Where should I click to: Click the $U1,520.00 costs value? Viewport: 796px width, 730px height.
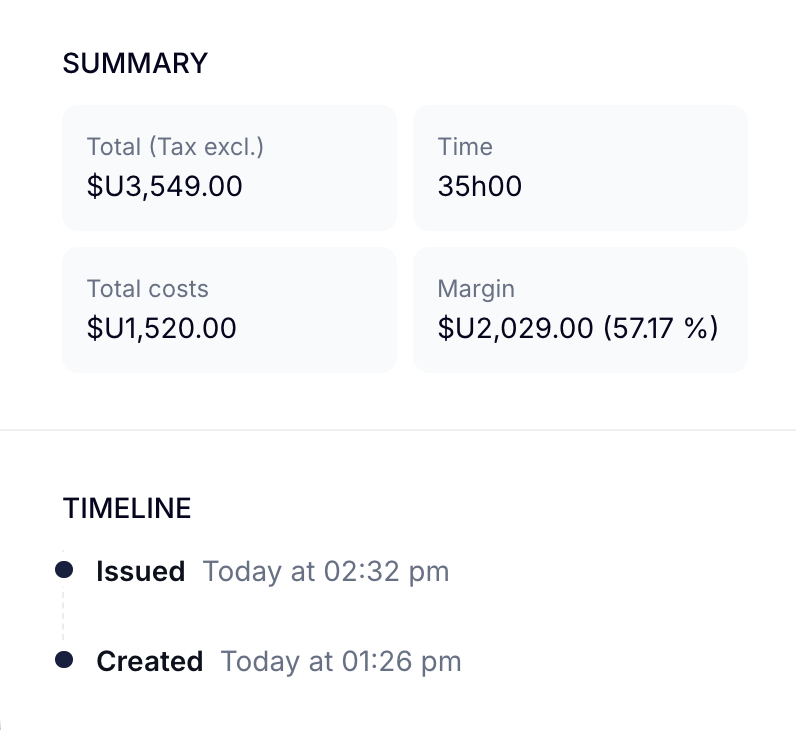coord(161,328)
